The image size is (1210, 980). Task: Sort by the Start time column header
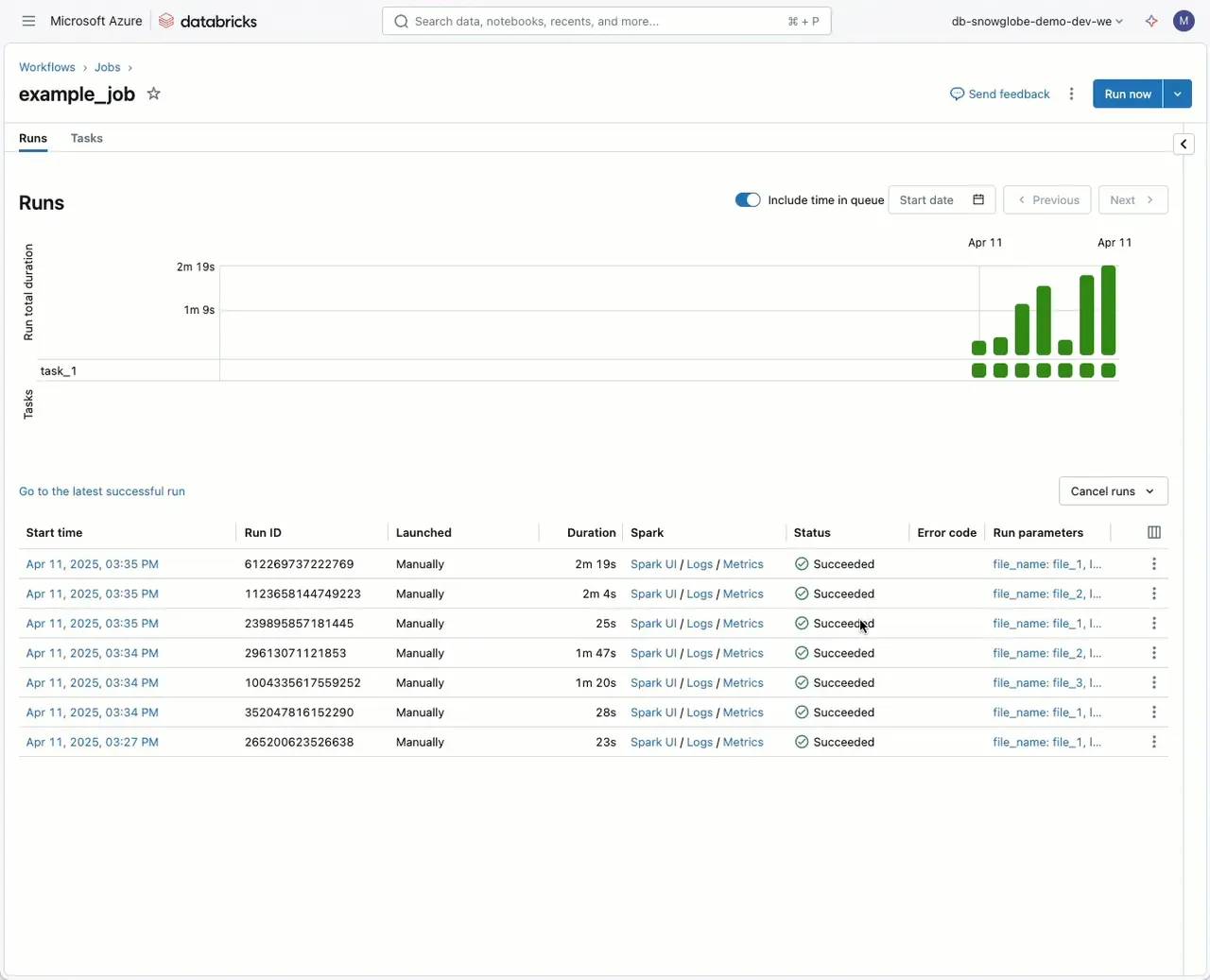pos(54,533)
